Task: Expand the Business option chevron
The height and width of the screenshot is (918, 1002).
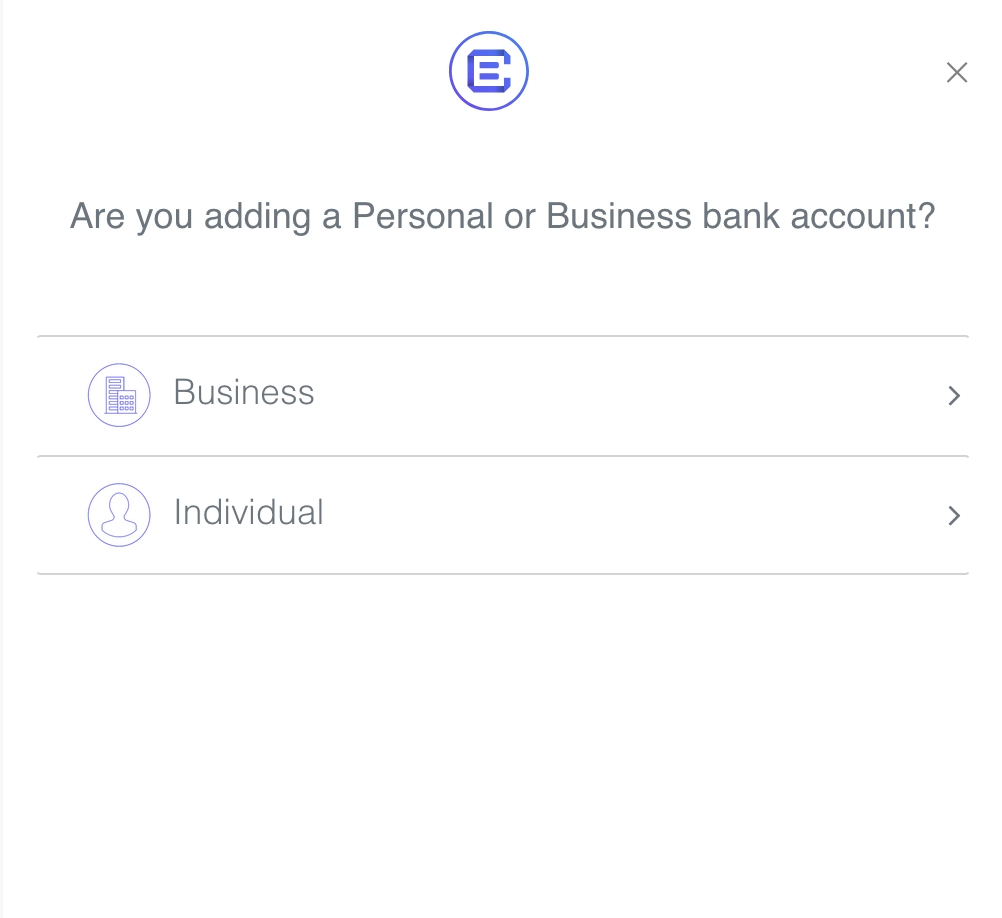Action: pos(954,396)
